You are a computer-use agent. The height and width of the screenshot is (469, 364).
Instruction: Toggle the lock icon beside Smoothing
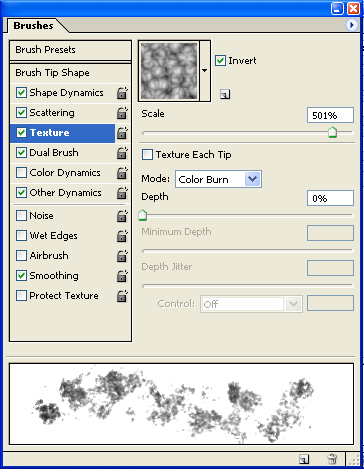[x=122, y=276]
